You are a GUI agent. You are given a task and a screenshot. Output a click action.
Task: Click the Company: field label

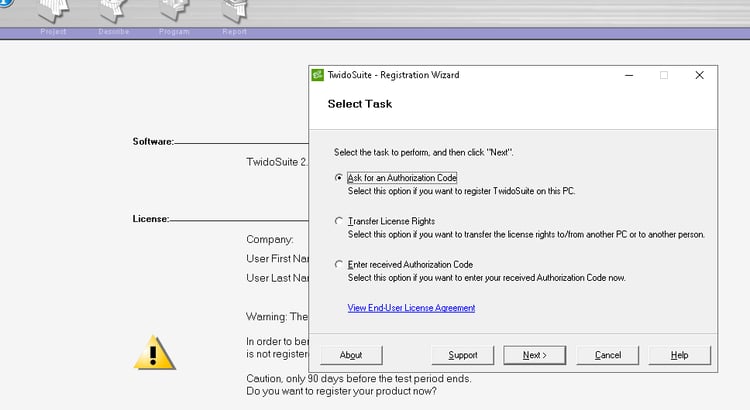[270, 239]
